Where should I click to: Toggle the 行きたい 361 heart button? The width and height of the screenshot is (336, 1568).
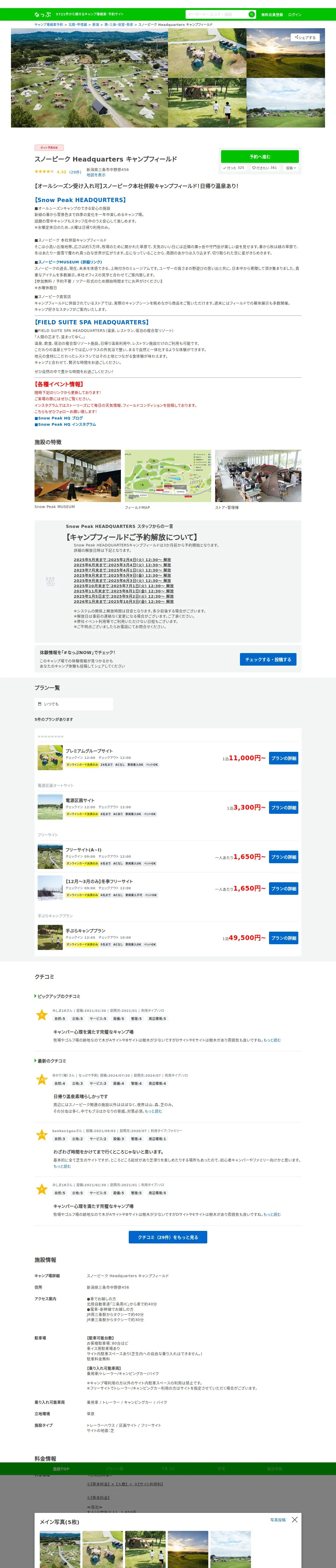[265, 168]
